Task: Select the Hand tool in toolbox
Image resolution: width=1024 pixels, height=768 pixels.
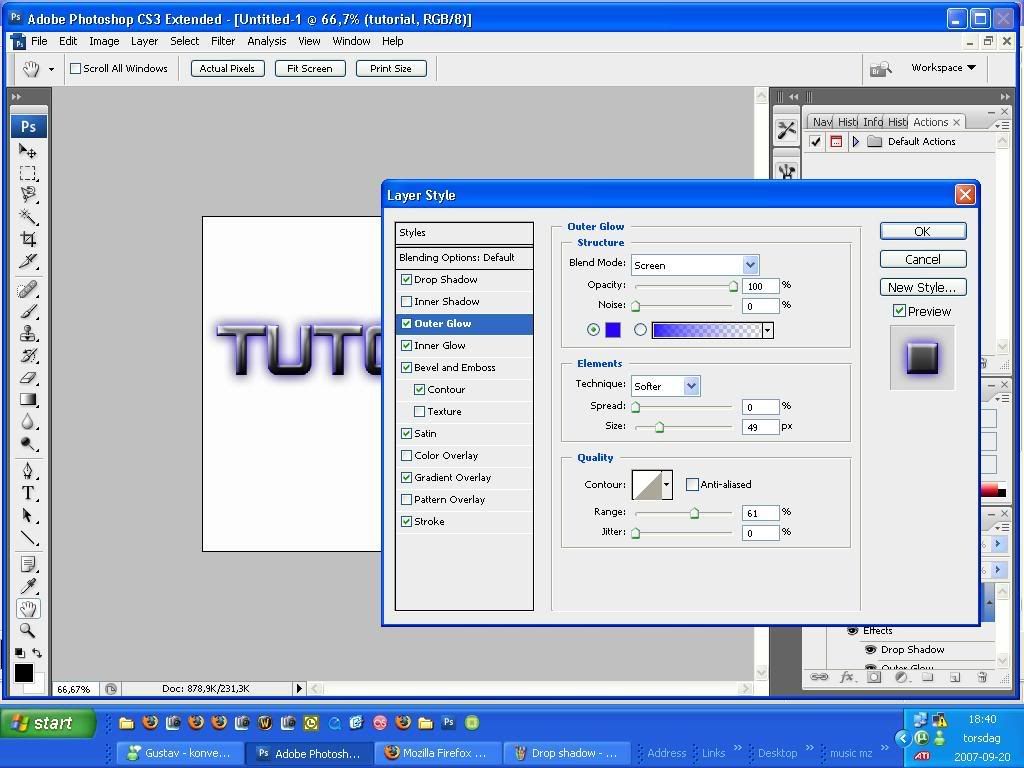Action: [27, 609]
